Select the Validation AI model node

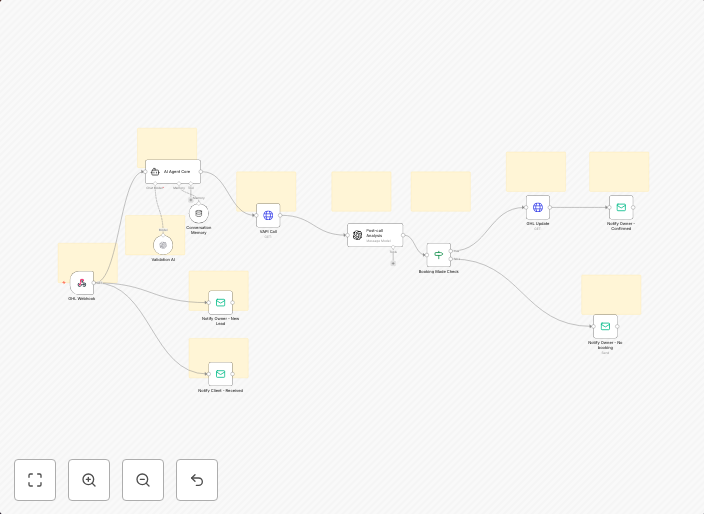point(163,245)
